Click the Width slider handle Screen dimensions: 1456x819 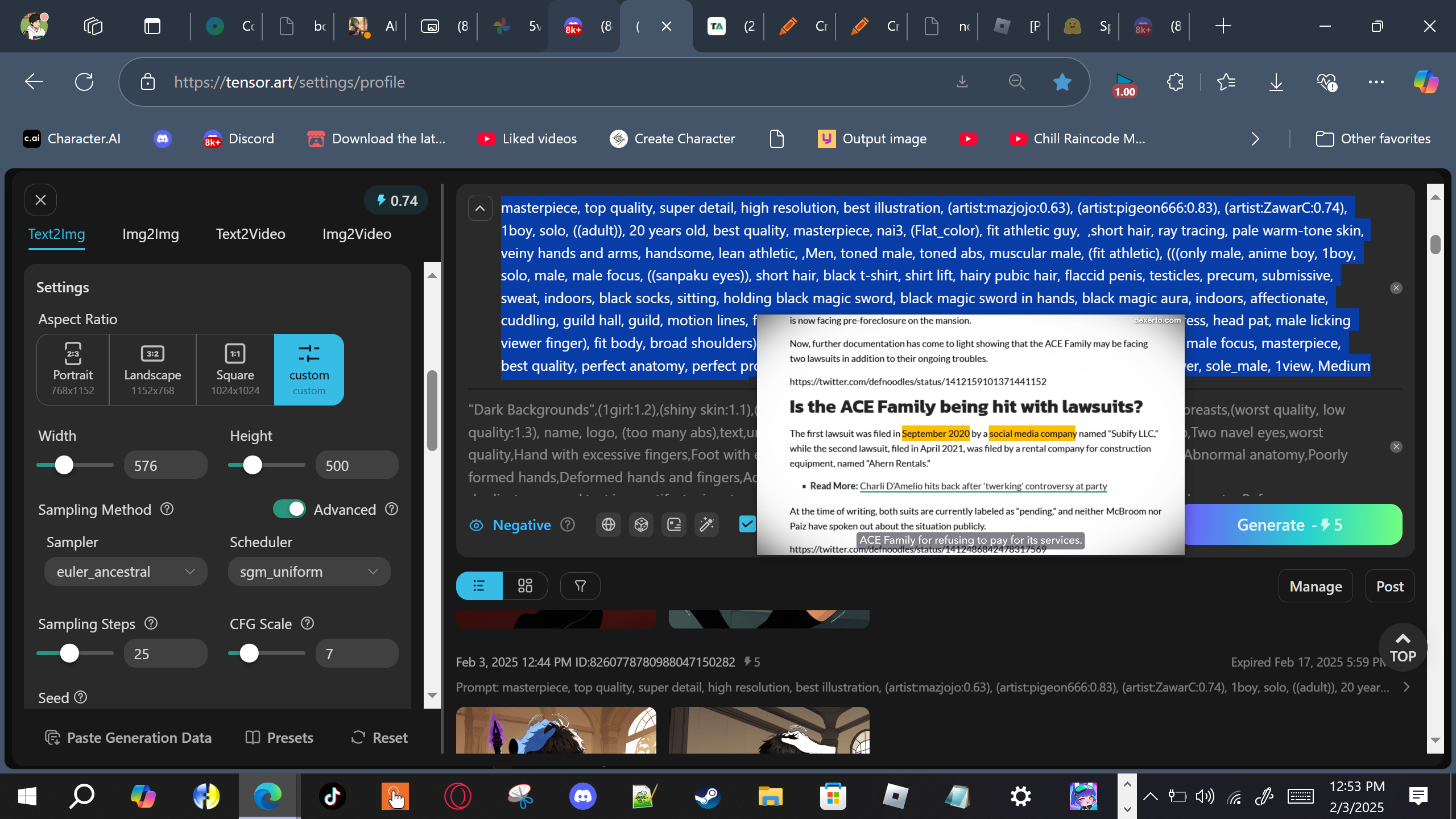(x=64, y=465)
